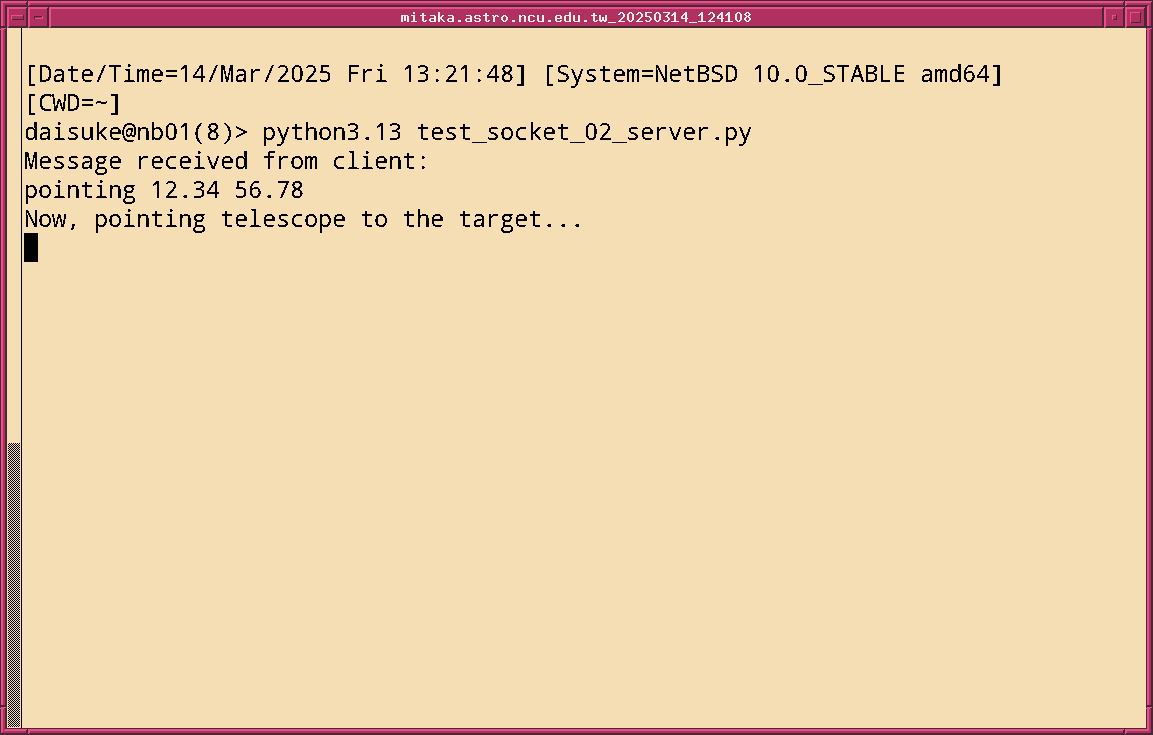Click the [CWD=~] line

tap(72, 104)
